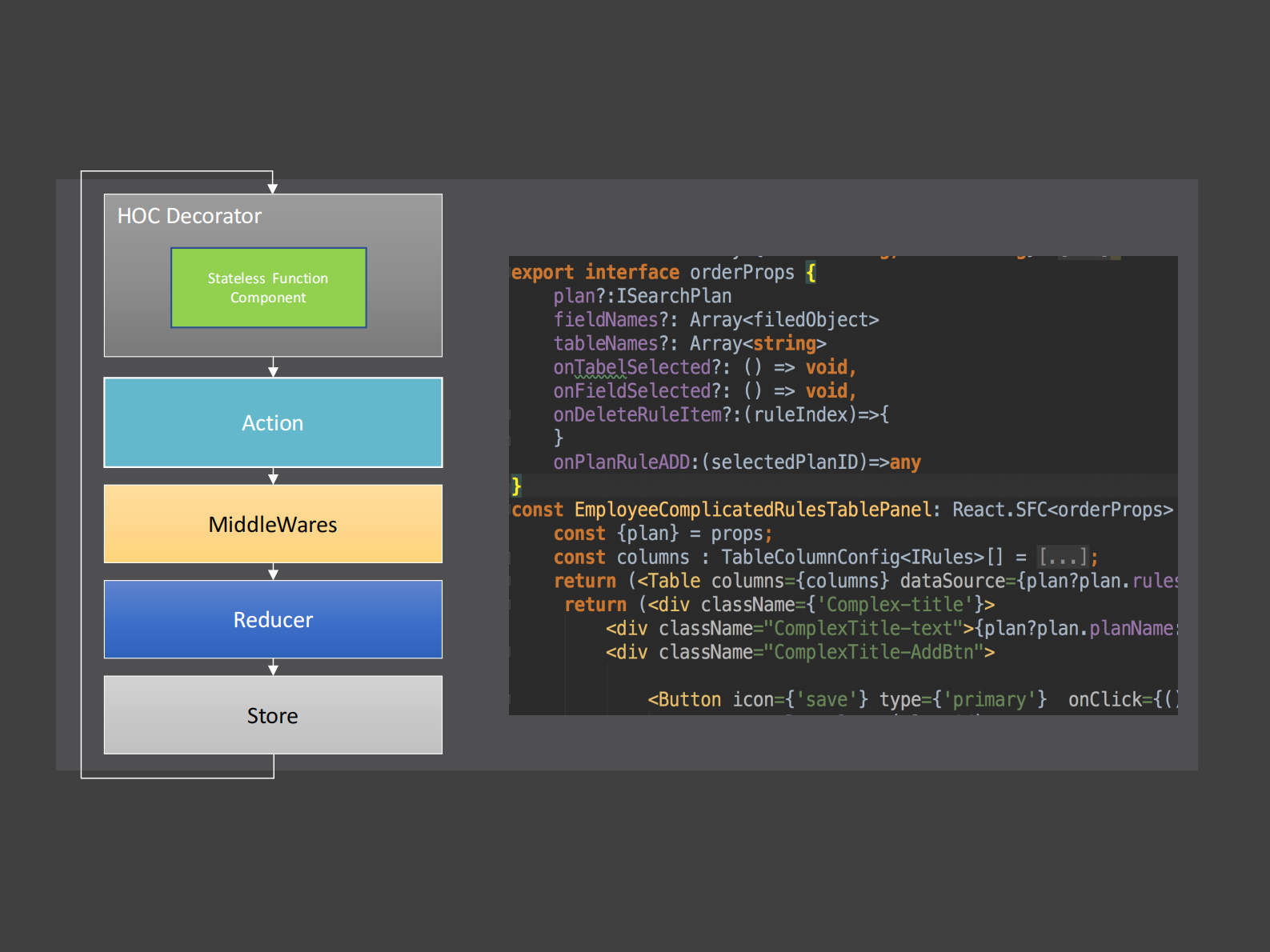Select the green Stateless Function Component box
The image size is (1270, 952).
268,288
